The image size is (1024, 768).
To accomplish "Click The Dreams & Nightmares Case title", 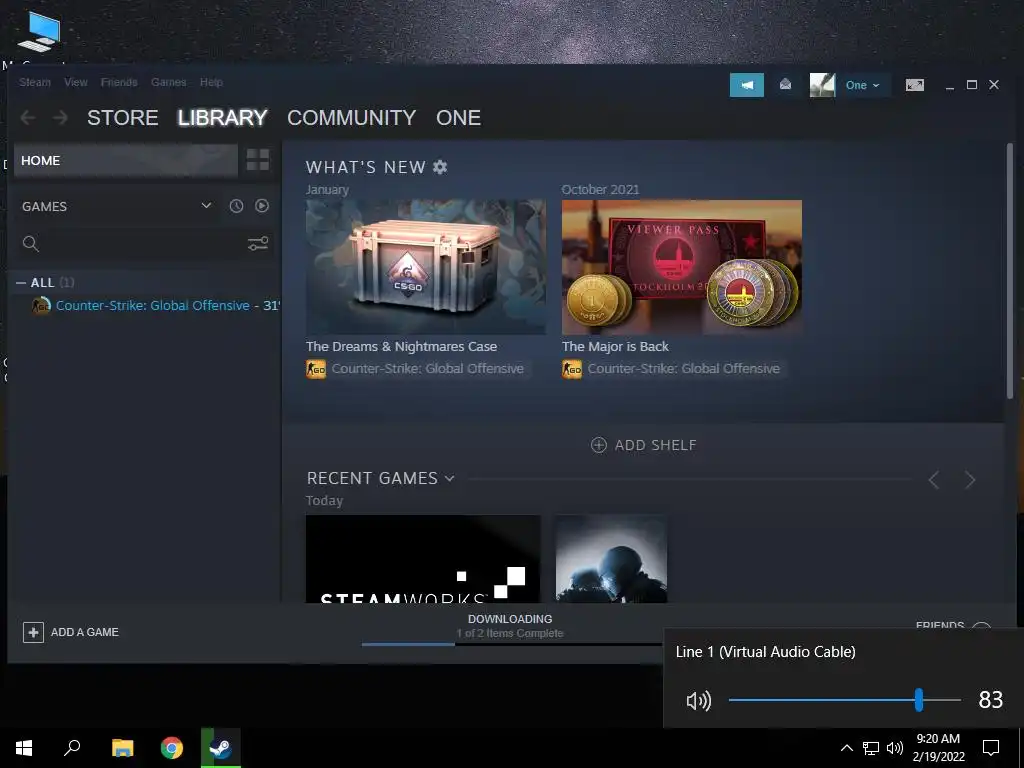I will 401,347.
